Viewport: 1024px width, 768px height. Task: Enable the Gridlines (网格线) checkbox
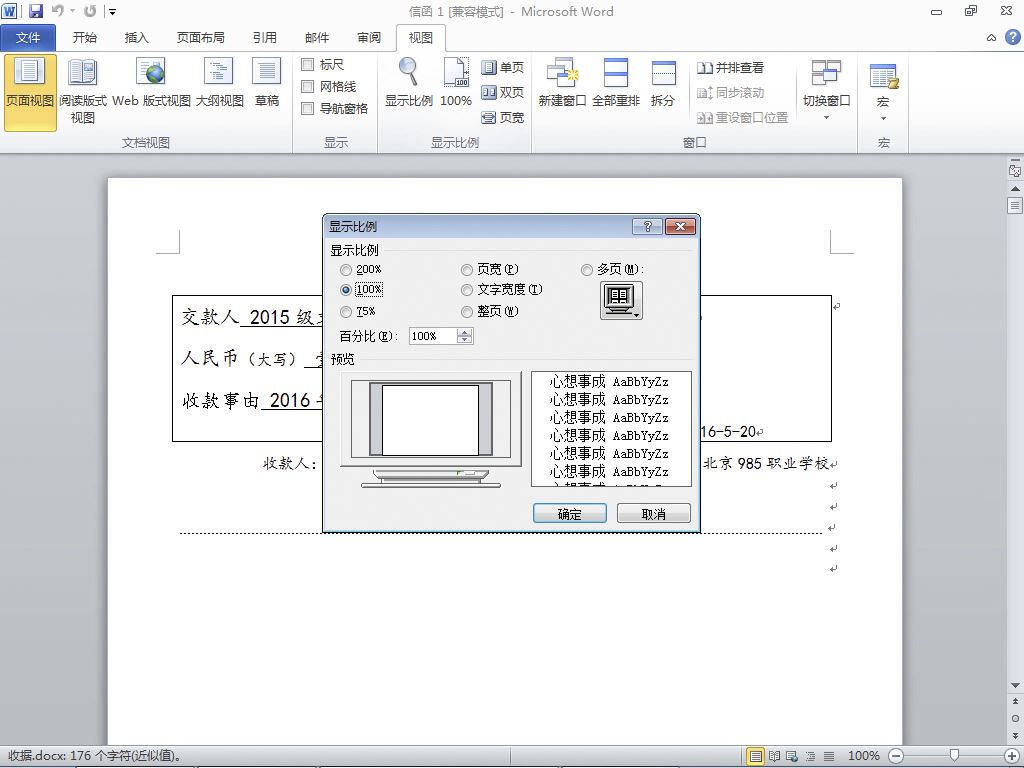click(x=308, y=86)
